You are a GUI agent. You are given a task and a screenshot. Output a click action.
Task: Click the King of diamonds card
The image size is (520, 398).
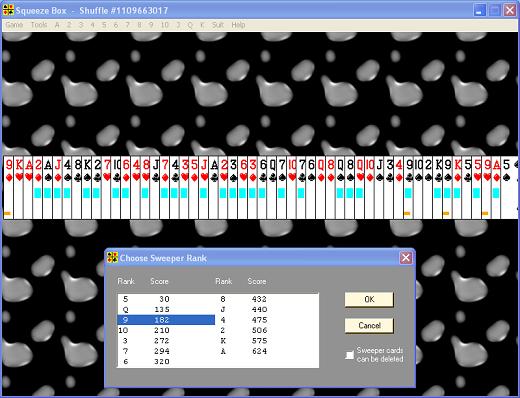click(x=458, y=188)
